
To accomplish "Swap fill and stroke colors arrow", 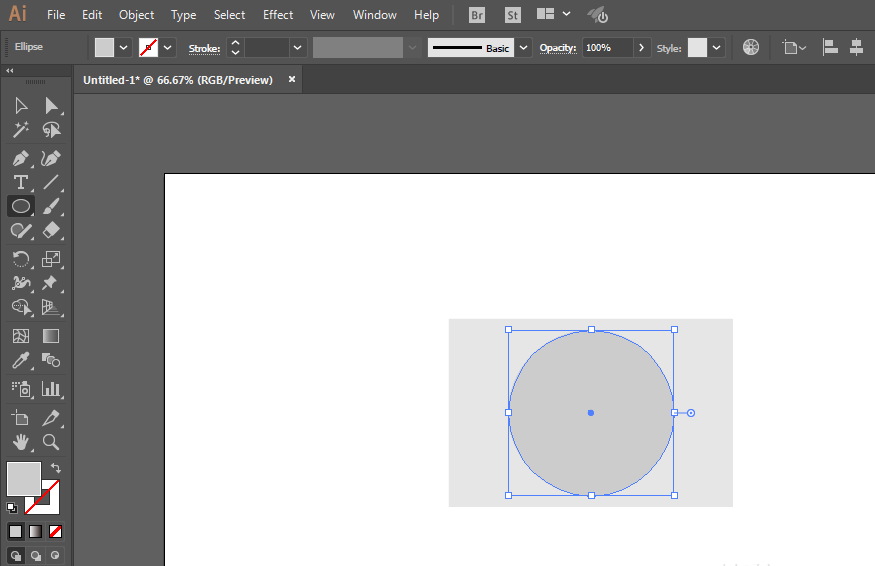I will (x=56, y=468).
